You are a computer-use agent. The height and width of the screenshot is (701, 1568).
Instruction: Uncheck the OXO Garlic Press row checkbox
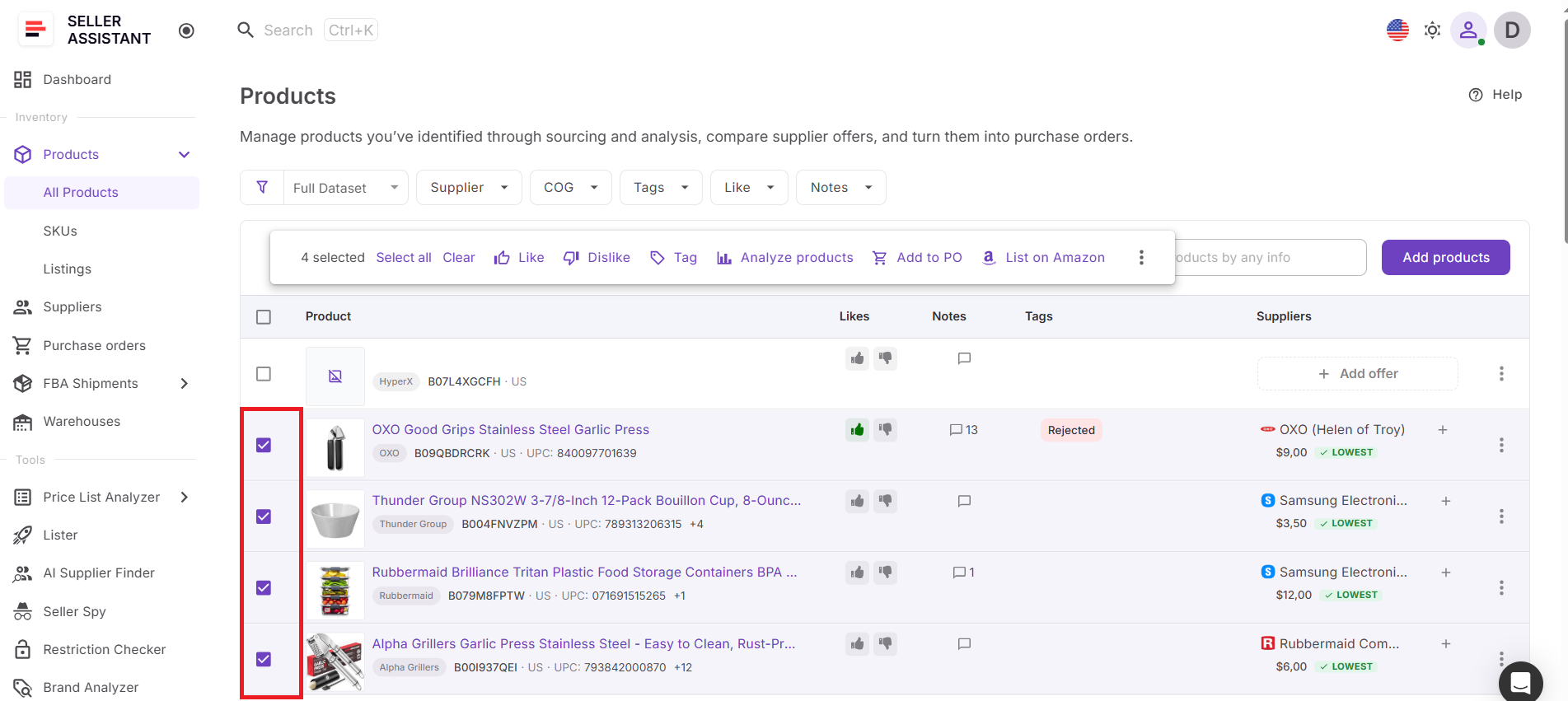click(264, 446)
